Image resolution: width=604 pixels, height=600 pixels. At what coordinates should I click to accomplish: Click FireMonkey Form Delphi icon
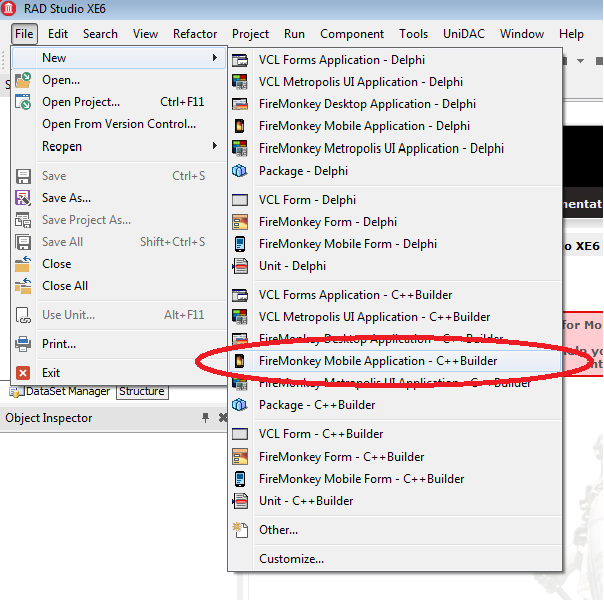[240, 222]
